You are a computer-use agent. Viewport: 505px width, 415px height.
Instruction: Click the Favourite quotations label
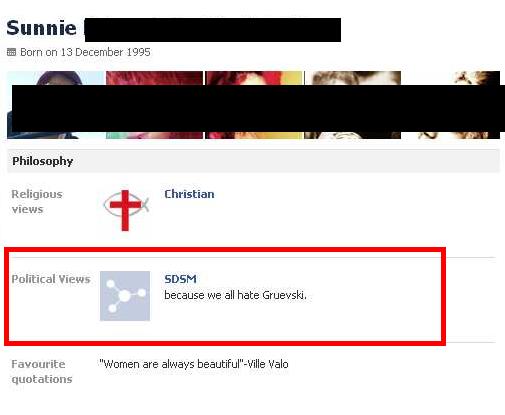pos(42,371)
